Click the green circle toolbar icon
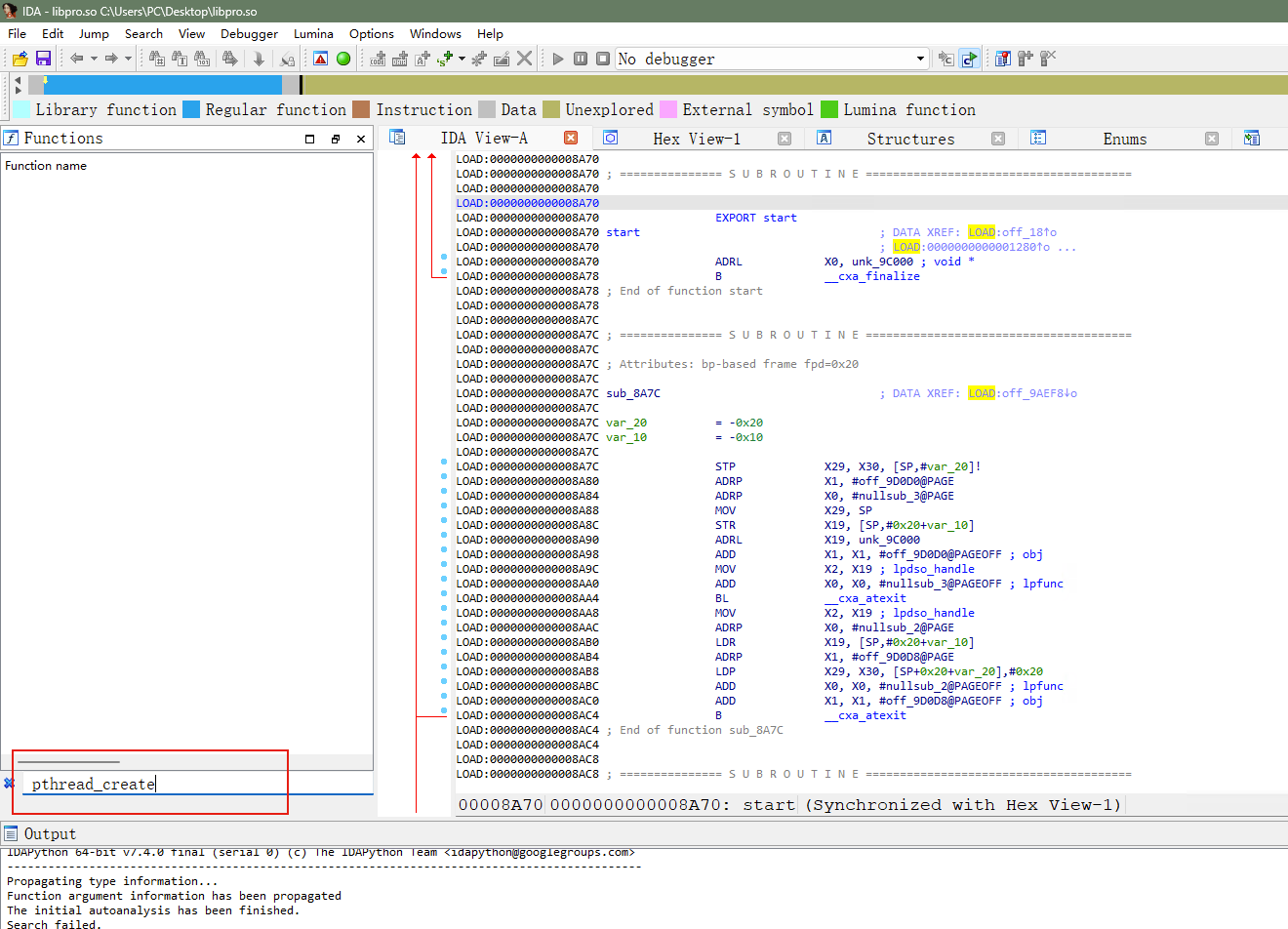The height and width of the screenshot is (929, 1288). [343, 59]
